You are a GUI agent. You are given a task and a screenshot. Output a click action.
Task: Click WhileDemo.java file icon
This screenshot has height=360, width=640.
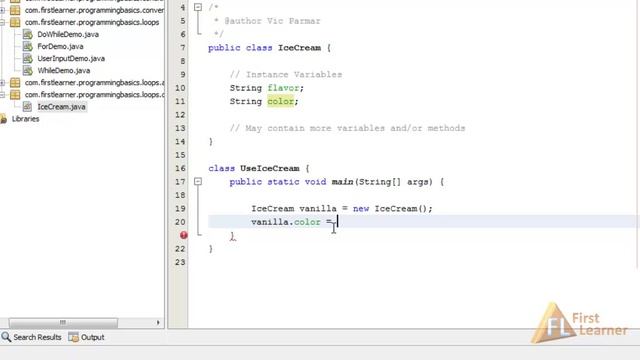(27, 71)
